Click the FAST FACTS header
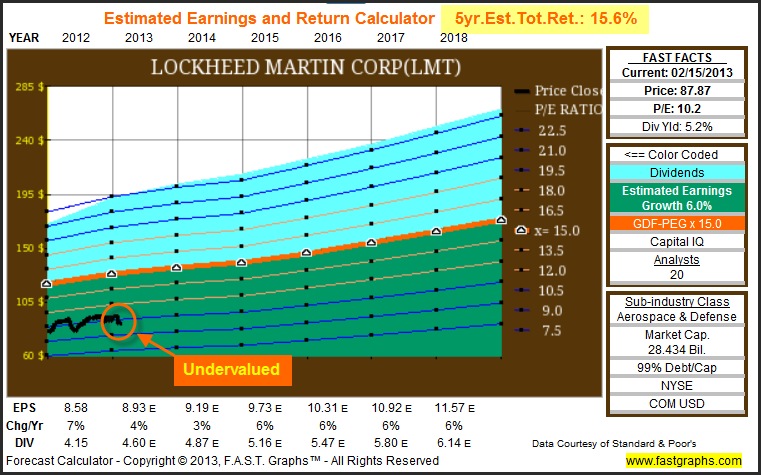The height and width of the screenshot is (475, 761). (677, 57)
